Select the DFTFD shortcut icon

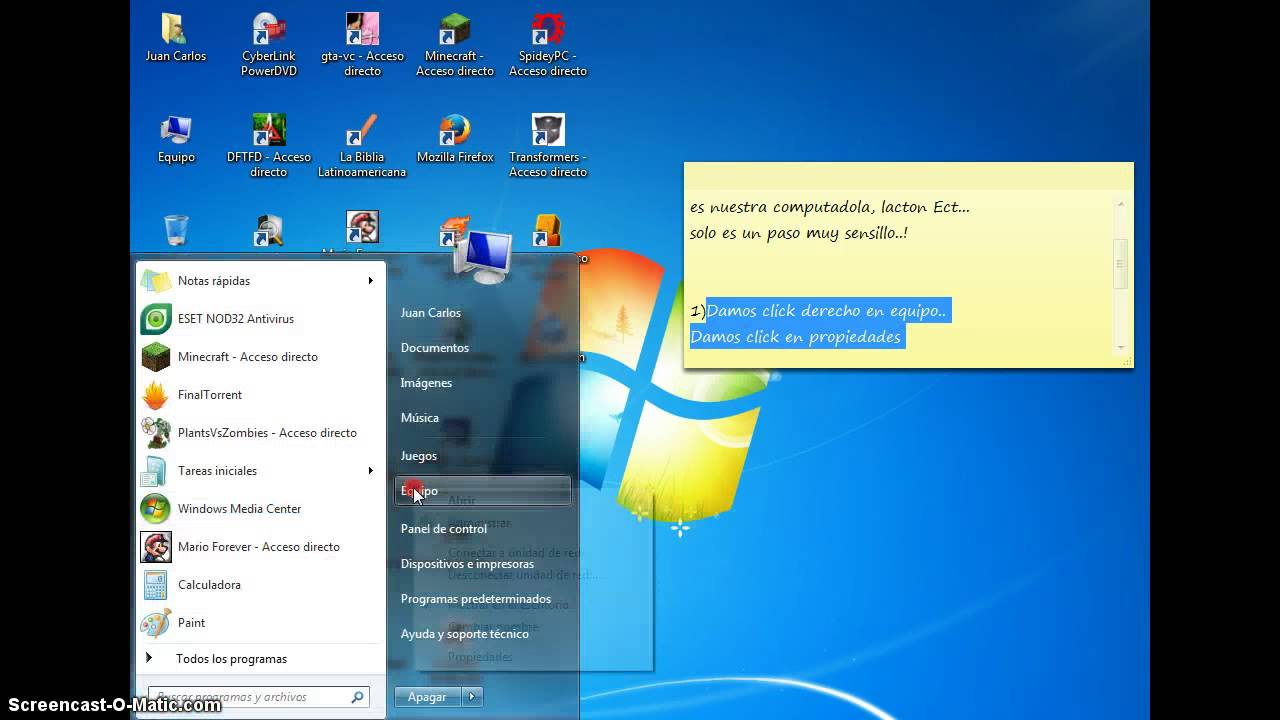pyautogui.click(x=268, y=146)
